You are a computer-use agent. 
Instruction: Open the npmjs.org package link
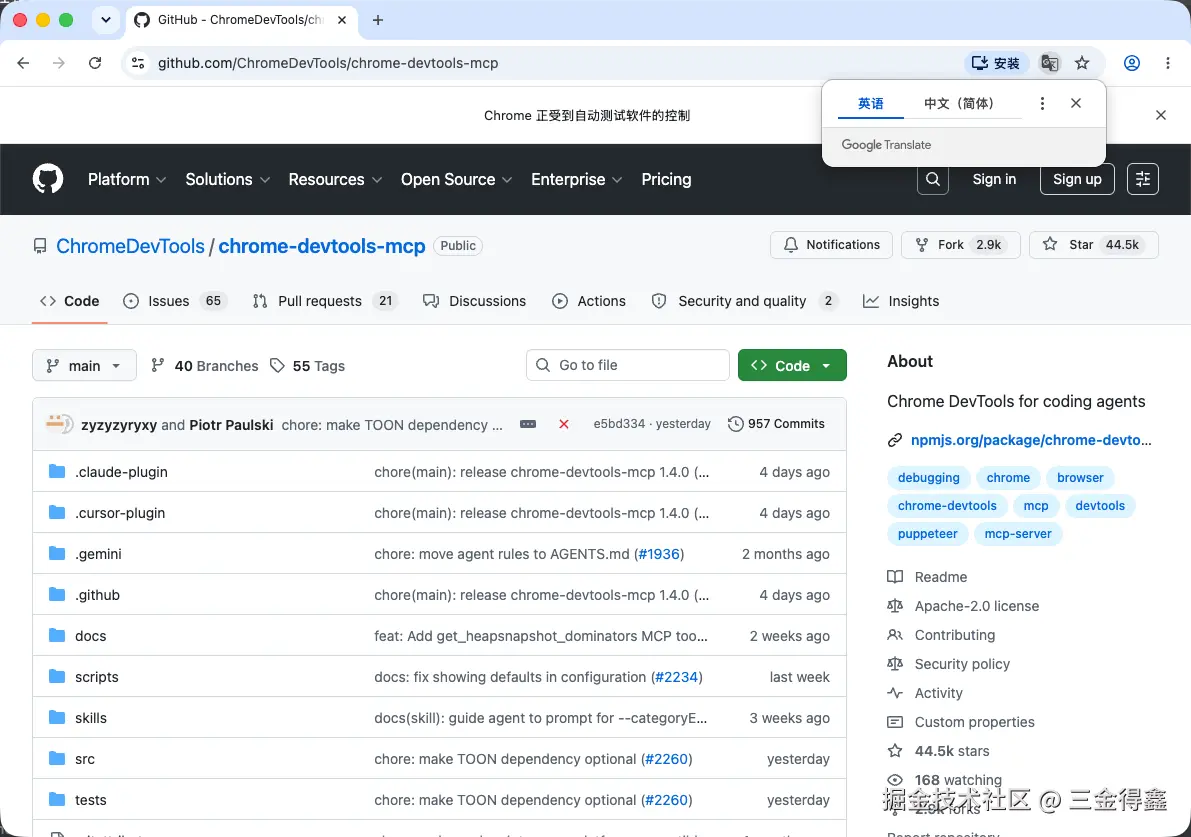[x=1031, y=441]
